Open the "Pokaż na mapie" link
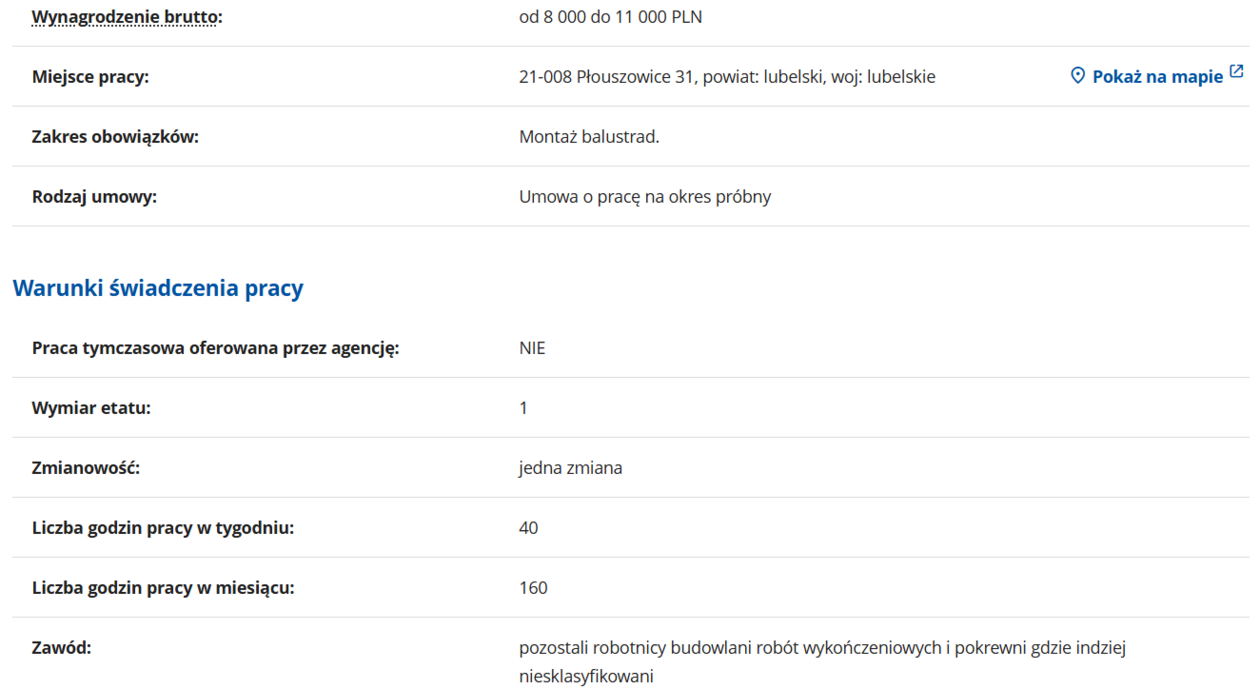The height and width of the screenshot is (689, 1260). click(x=1157, y=77)
